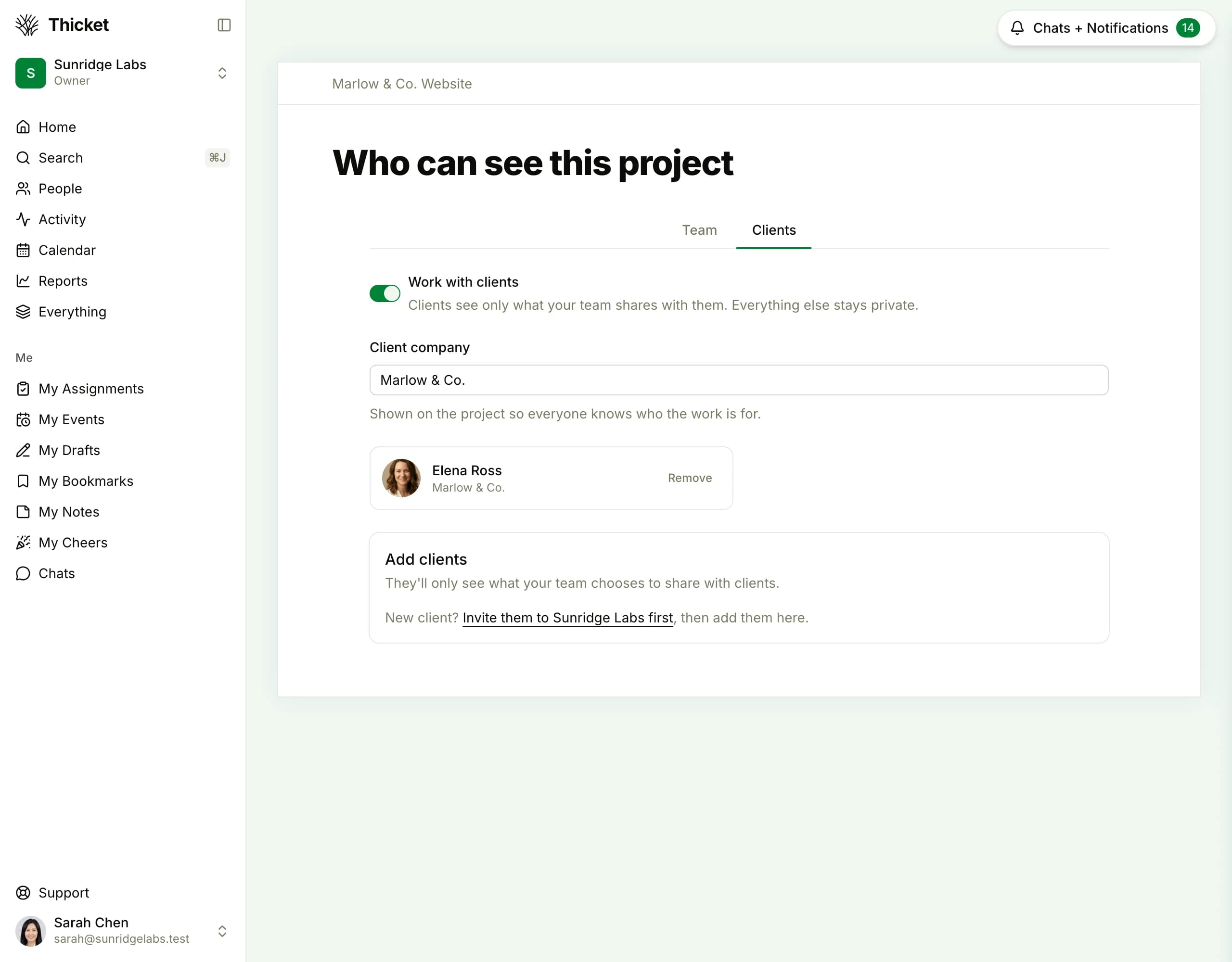Expand the Sarah Chen account menu chevron

pyautogui.click(x=222, y=931)
